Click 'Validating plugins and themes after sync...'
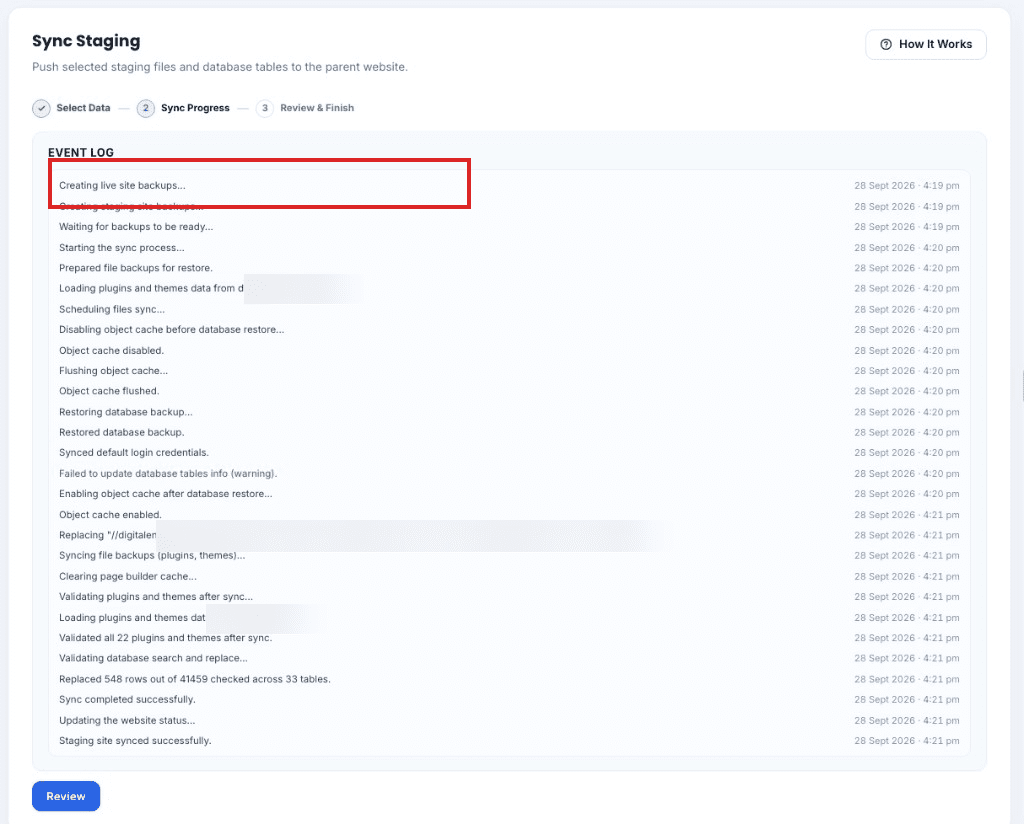This screenshot has width=1024, height=824. 156,596
